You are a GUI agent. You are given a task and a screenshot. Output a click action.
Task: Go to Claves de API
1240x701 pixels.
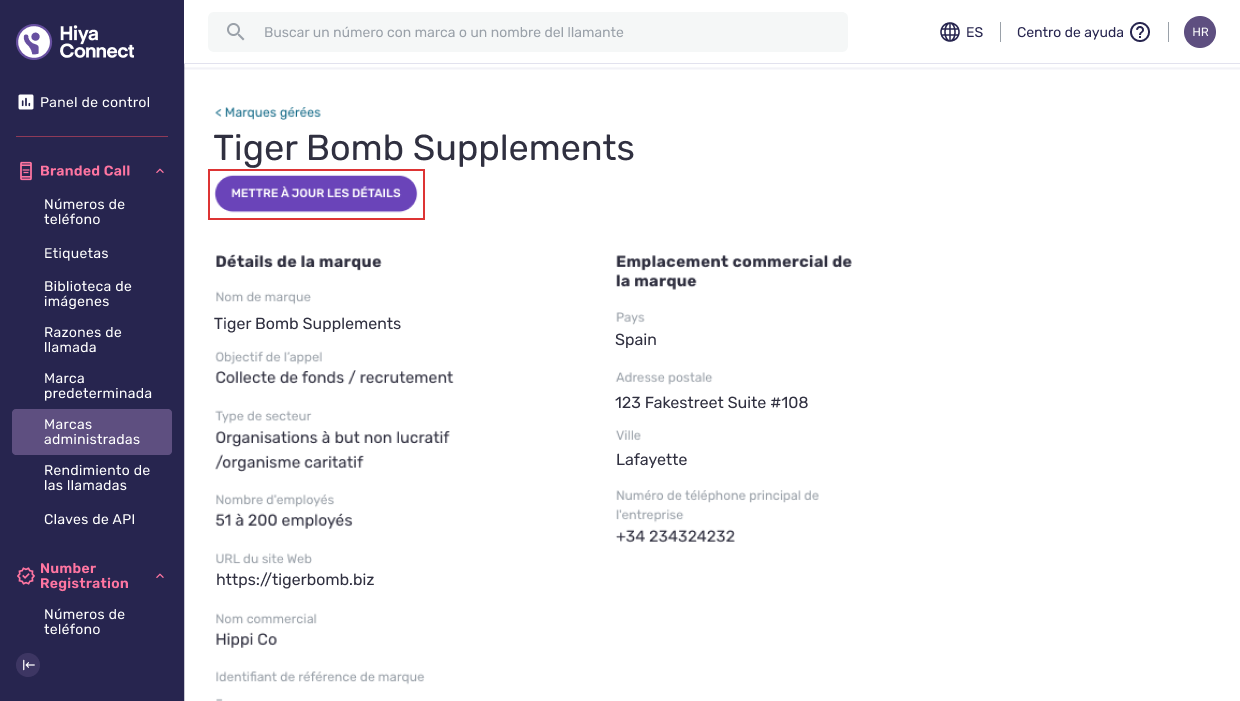pyautogui.click(x=89, y=519)
